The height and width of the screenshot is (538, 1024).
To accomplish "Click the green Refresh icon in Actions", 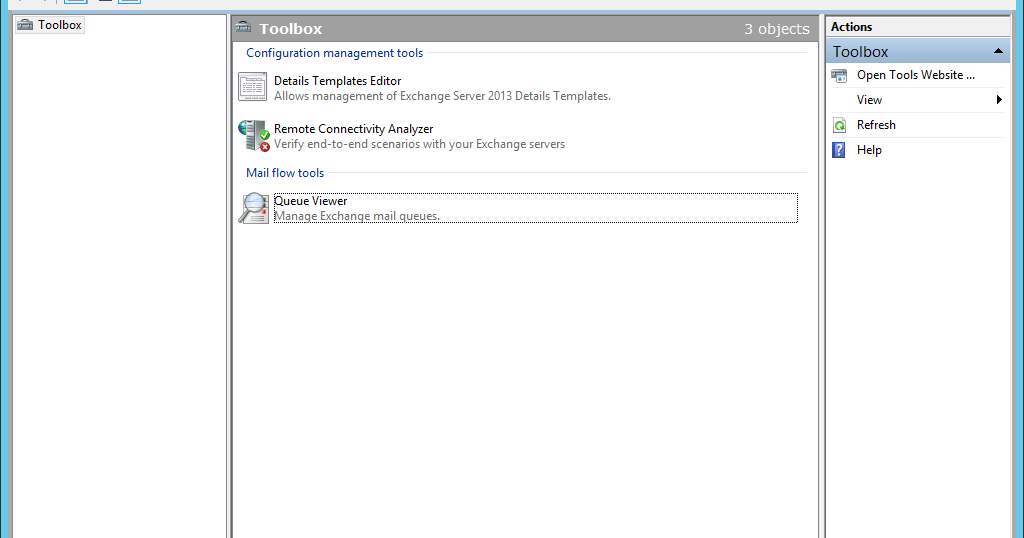I will (x=839, y=125).
